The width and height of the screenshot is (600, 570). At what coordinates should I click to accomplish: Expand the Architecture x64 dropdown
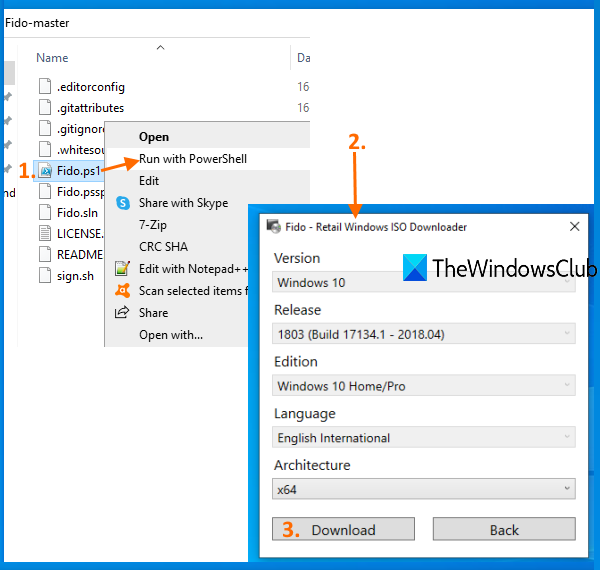pos(424,489)
